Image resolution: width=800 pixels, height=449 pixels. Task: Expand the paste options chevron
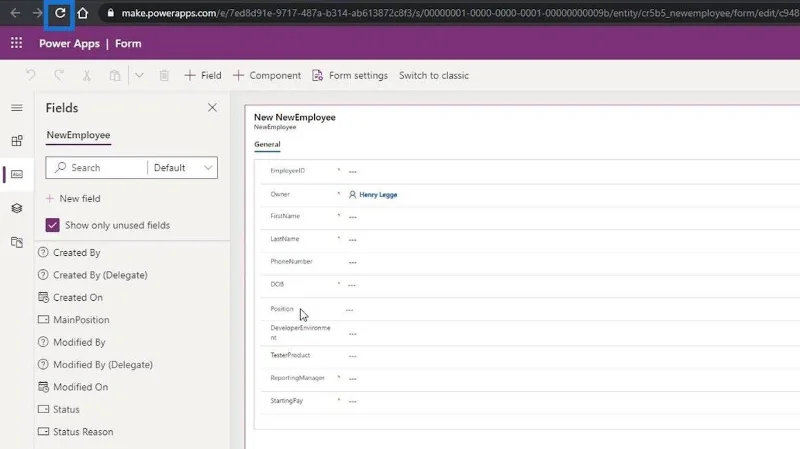pyautogui.click(x=139, y=76)
